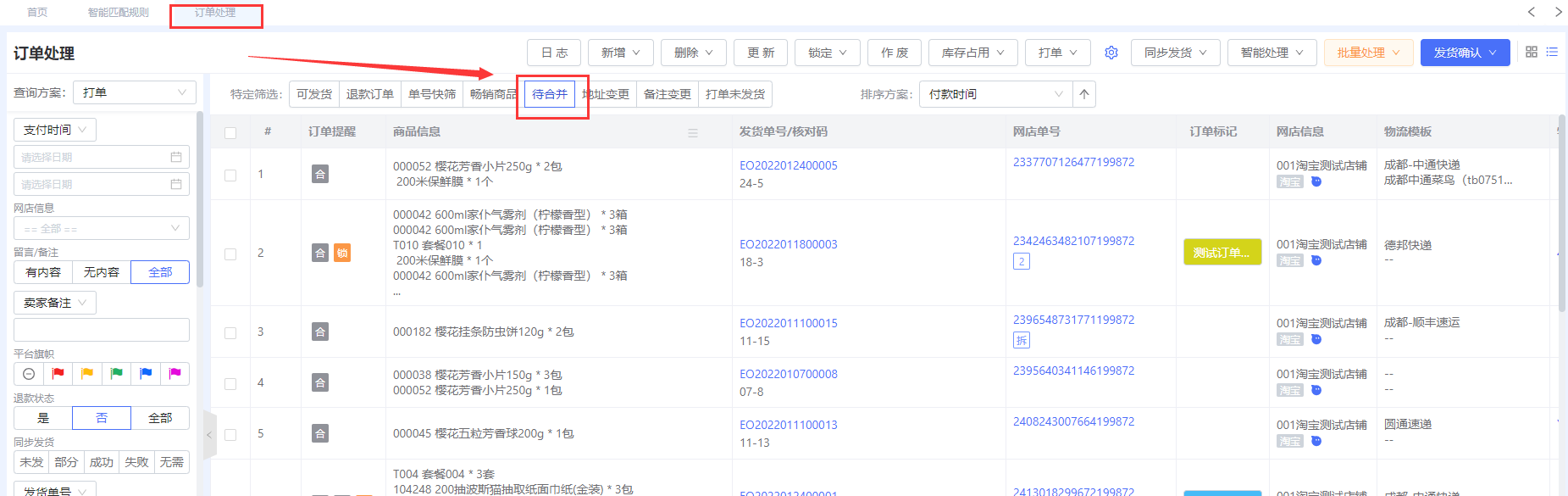Image resolution: width=1568 pixels, height=496 pixels.
Task: Tick checkbox for order row 4
Action: (x=230, y=383)
